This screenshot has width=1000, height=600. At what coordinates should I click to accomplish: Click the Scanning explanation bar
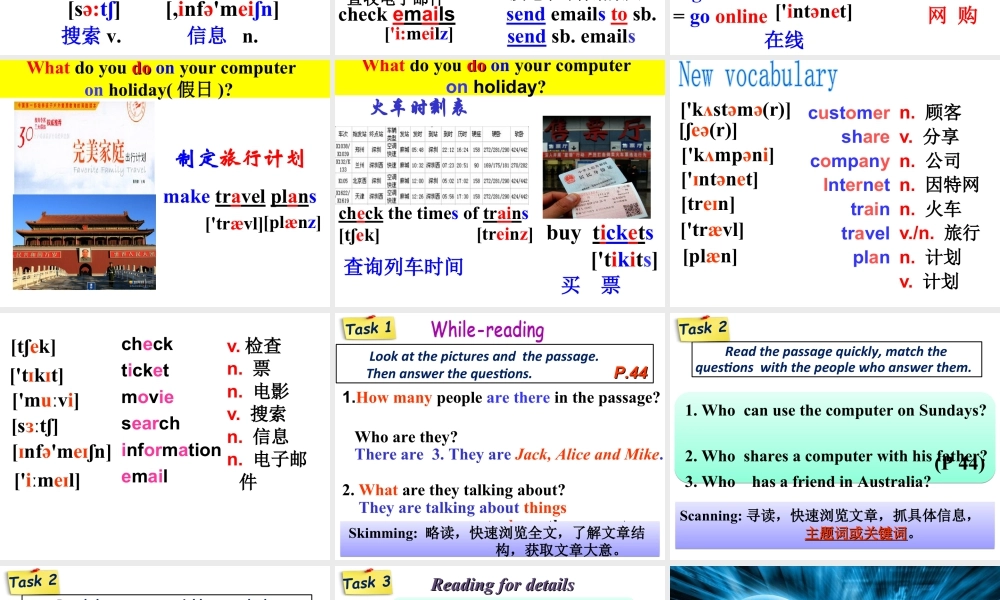click(833, 521)
